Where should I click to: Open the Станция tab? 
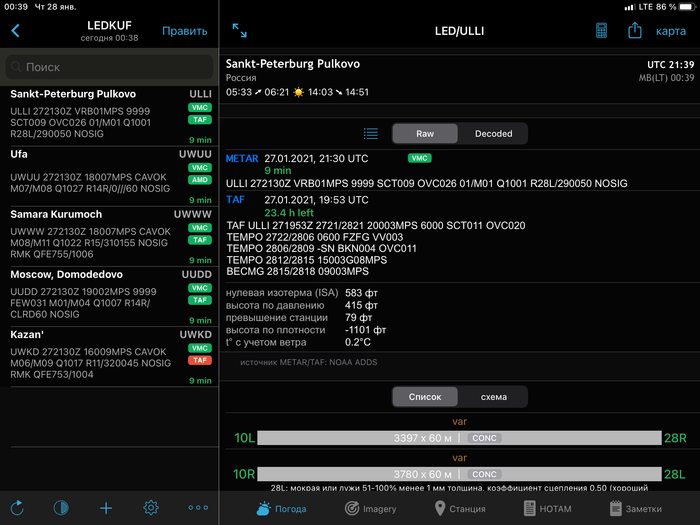pos(459,508)
